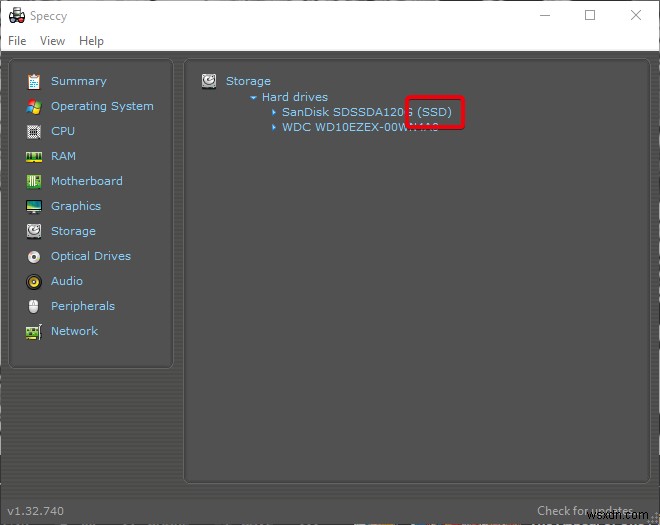Open the View menu

click(53, 41)
